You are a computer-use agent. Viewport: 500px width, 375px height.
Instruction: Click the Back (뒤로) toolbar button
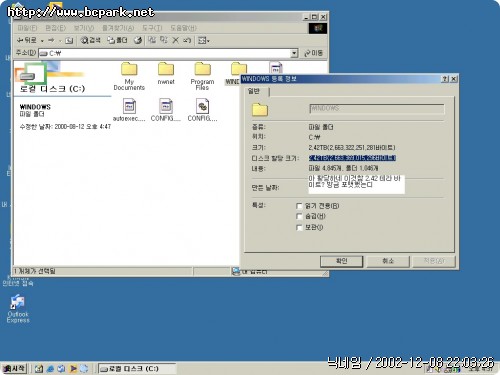26,40
